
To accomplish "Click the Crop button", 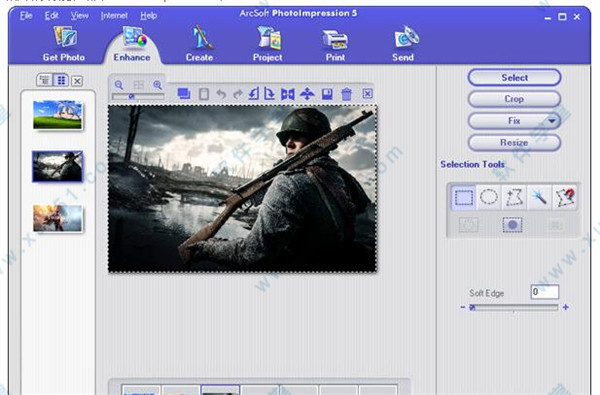I will pos(514,99).
